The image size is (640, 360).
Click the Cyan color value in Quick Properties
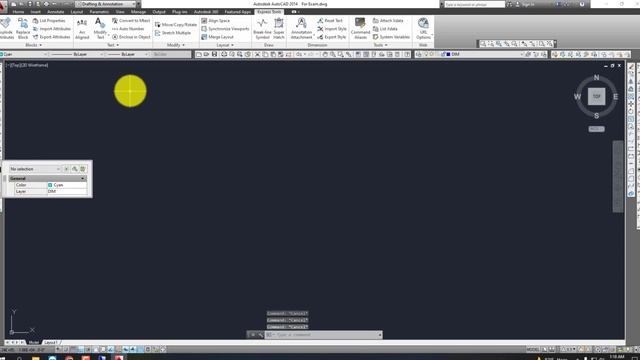point(67,185)
